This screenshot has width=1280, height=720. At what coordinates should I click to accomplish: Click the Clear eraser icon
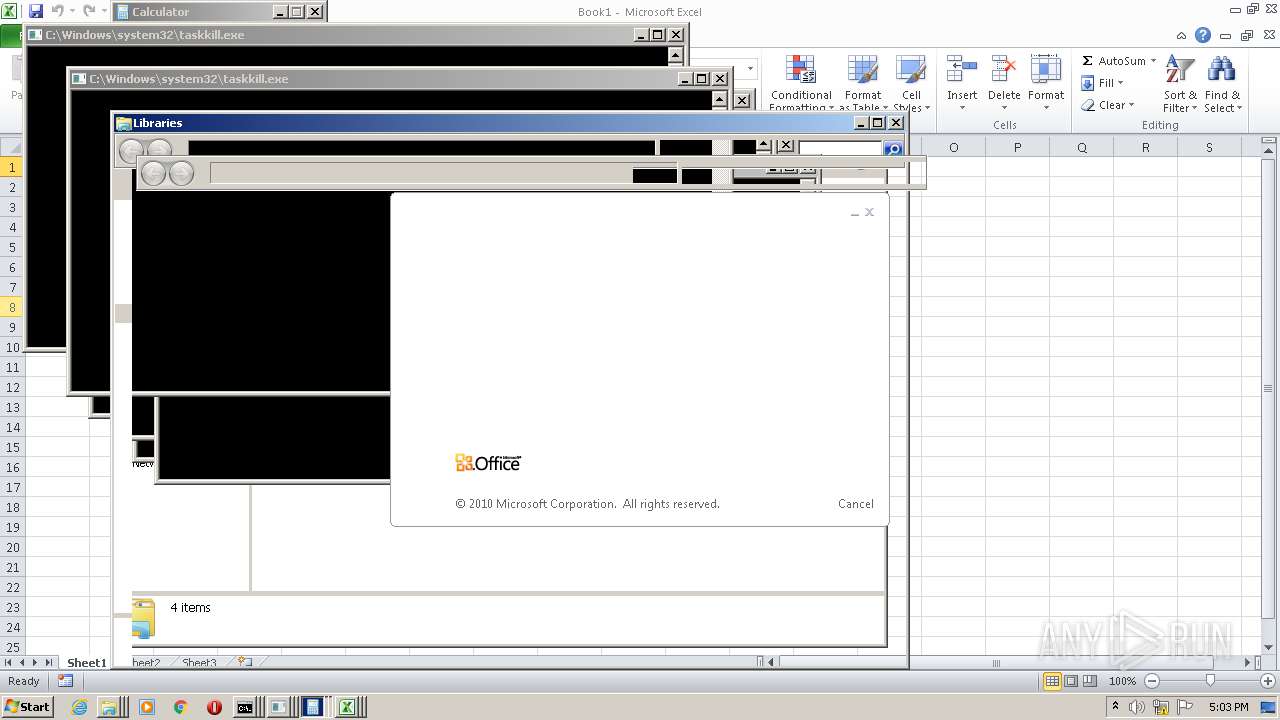tap(1088, 105)
